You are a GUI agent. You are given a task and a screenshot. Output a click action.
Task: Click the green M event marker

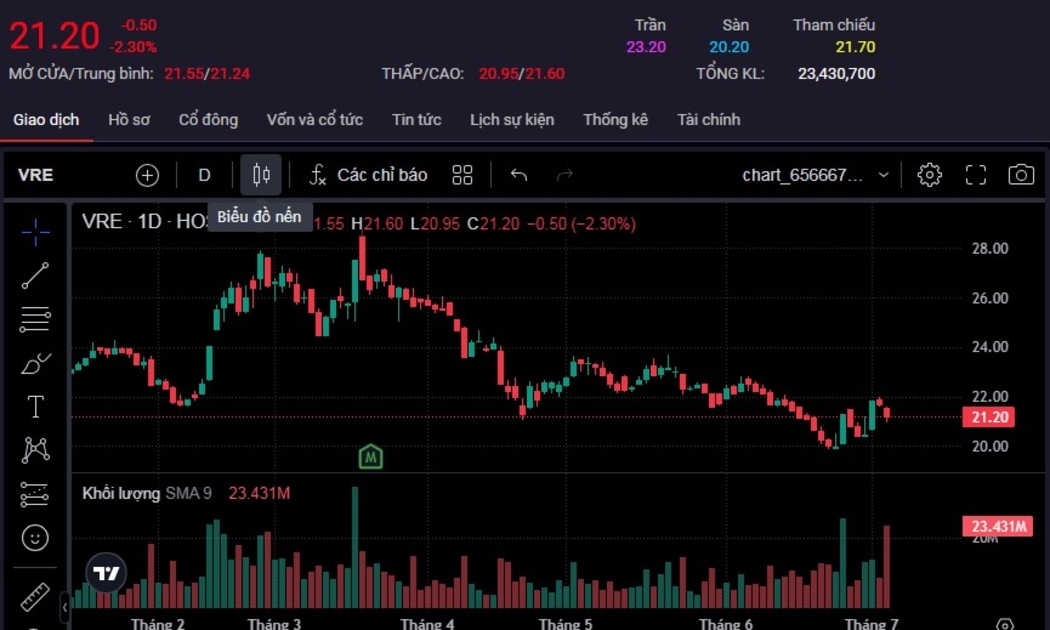tap(371, 457)
